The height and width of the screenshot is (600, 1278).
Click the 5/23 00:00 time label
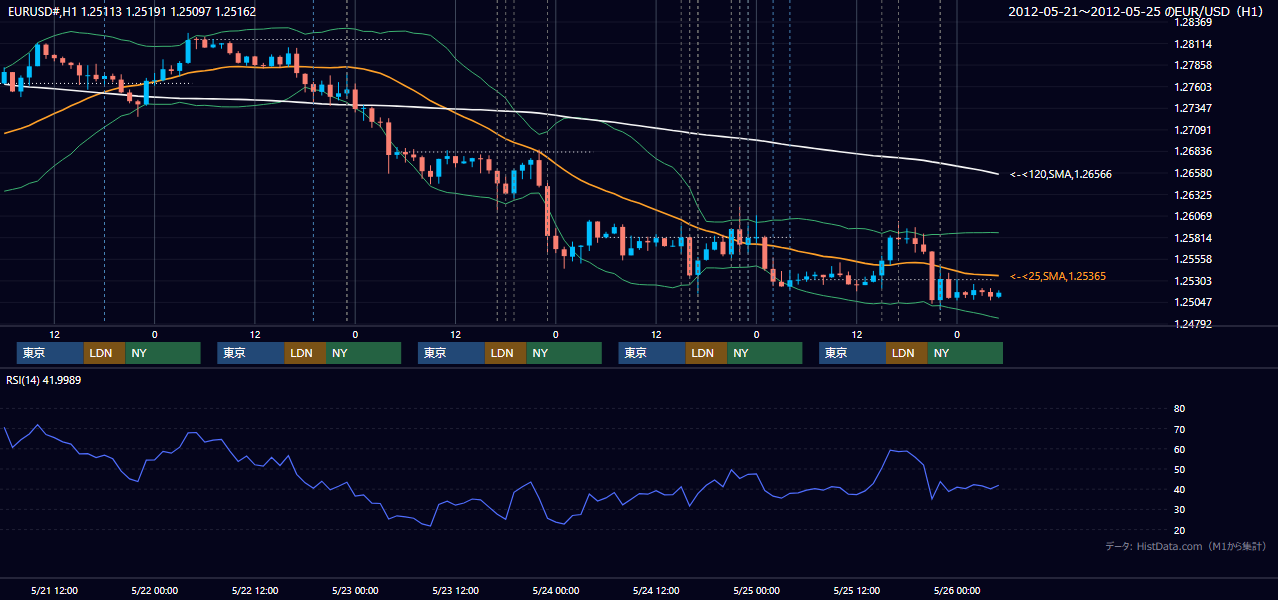pos(355,590)
